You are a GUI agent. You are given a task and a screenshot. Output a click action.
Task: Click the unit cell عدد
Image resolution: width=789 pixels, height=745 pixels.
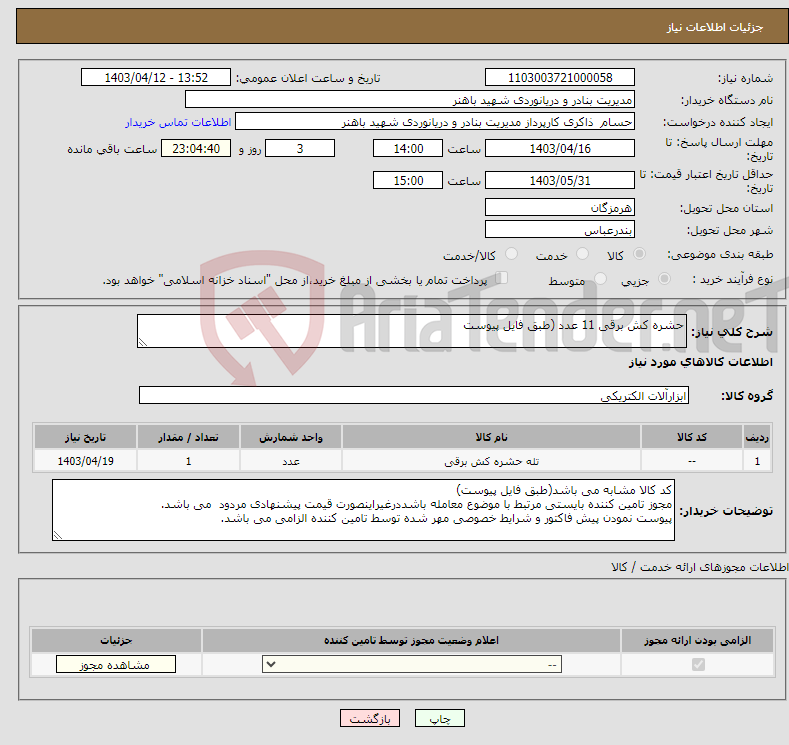click(x=291, y=461)
